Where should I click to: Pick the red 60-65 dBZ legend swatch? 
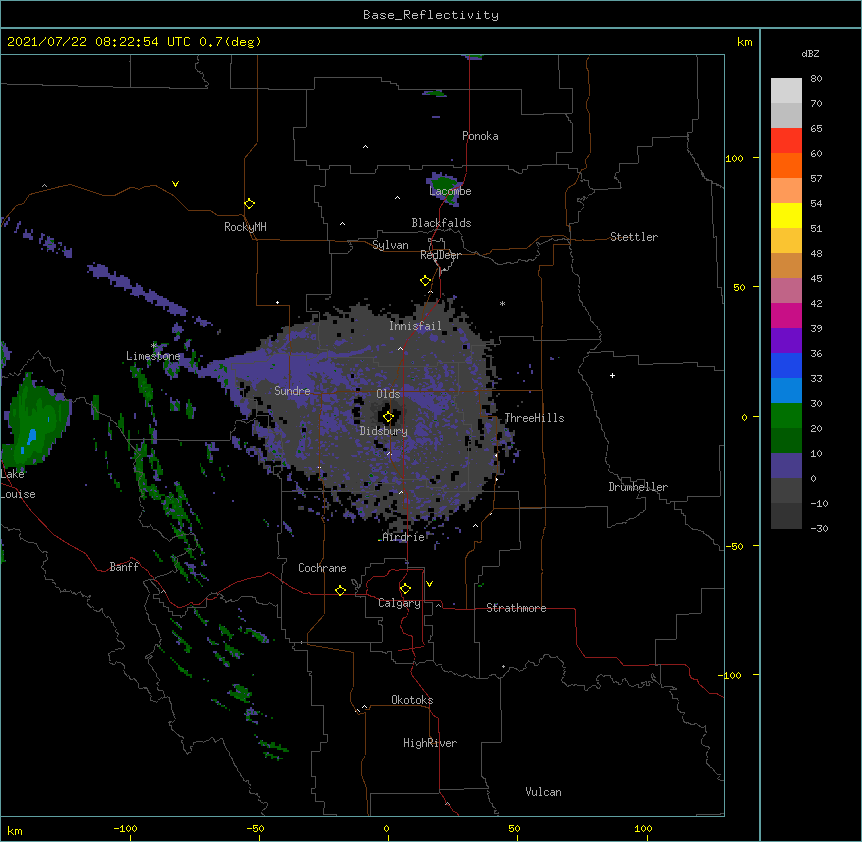[786, 141]
